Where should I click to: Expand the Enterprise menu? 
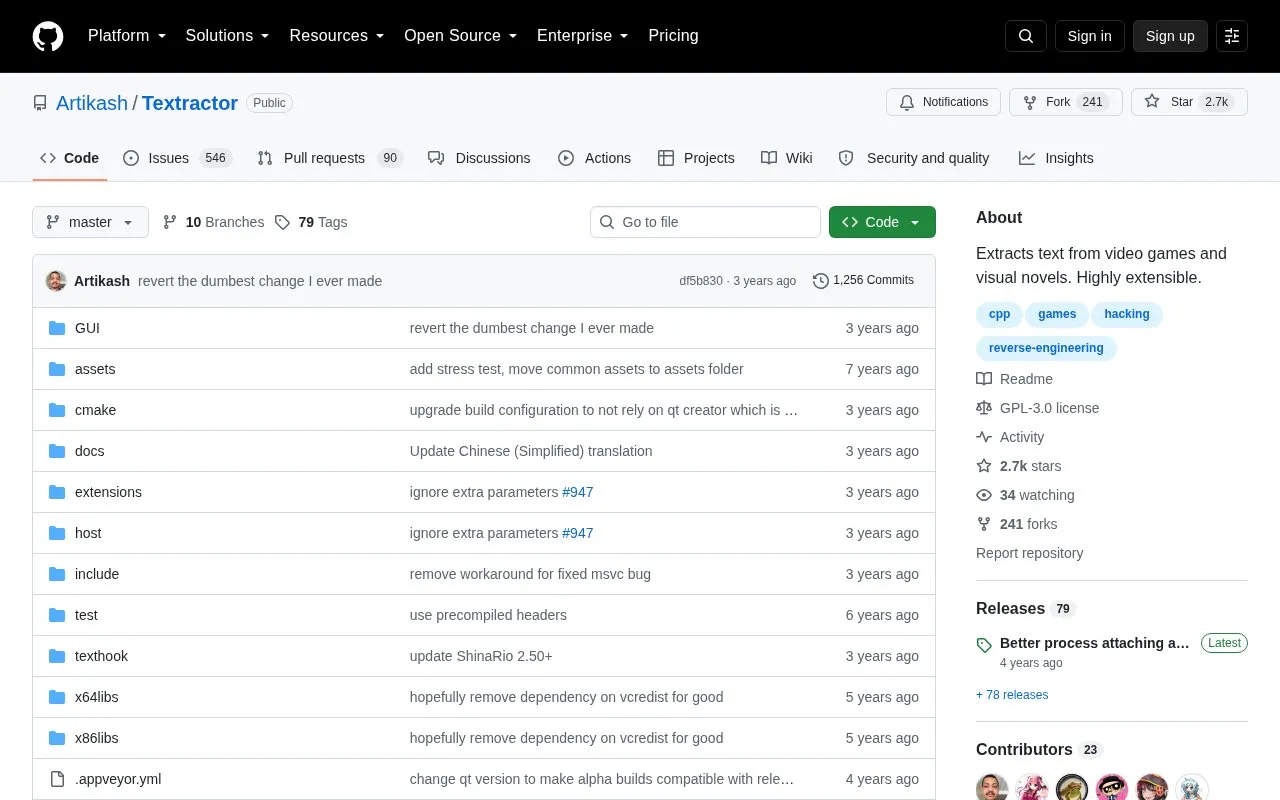[x=583, y=36]
